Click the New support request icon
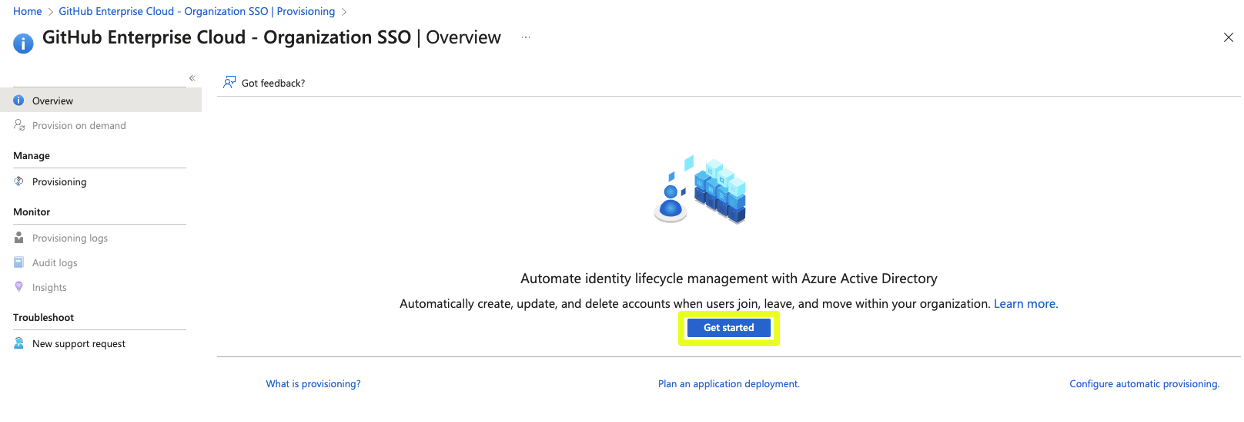The width and height of the screenshot is (1244, 422). click(19, 344)
